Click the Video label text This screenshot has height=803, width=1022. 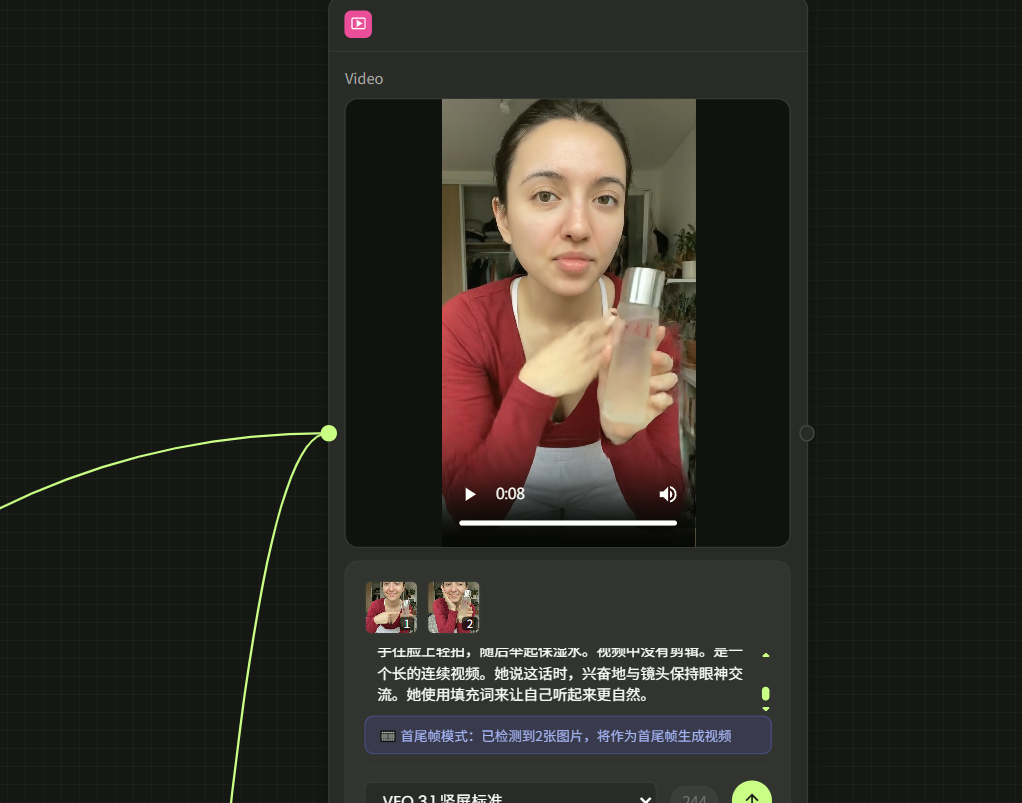[364, 79]
